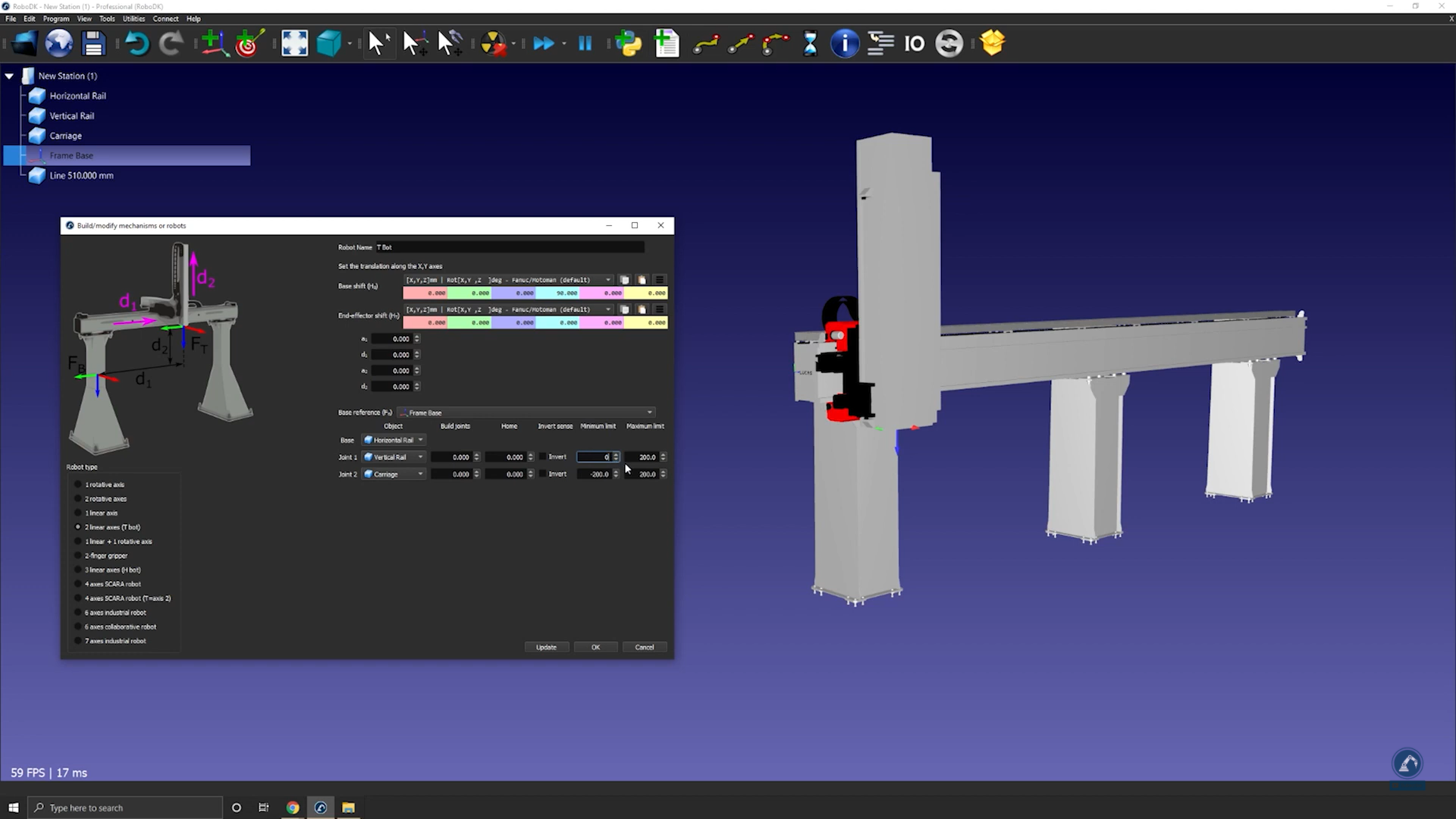Open the Utilities menu
The image size is (1456, 819).
(133, 19)
